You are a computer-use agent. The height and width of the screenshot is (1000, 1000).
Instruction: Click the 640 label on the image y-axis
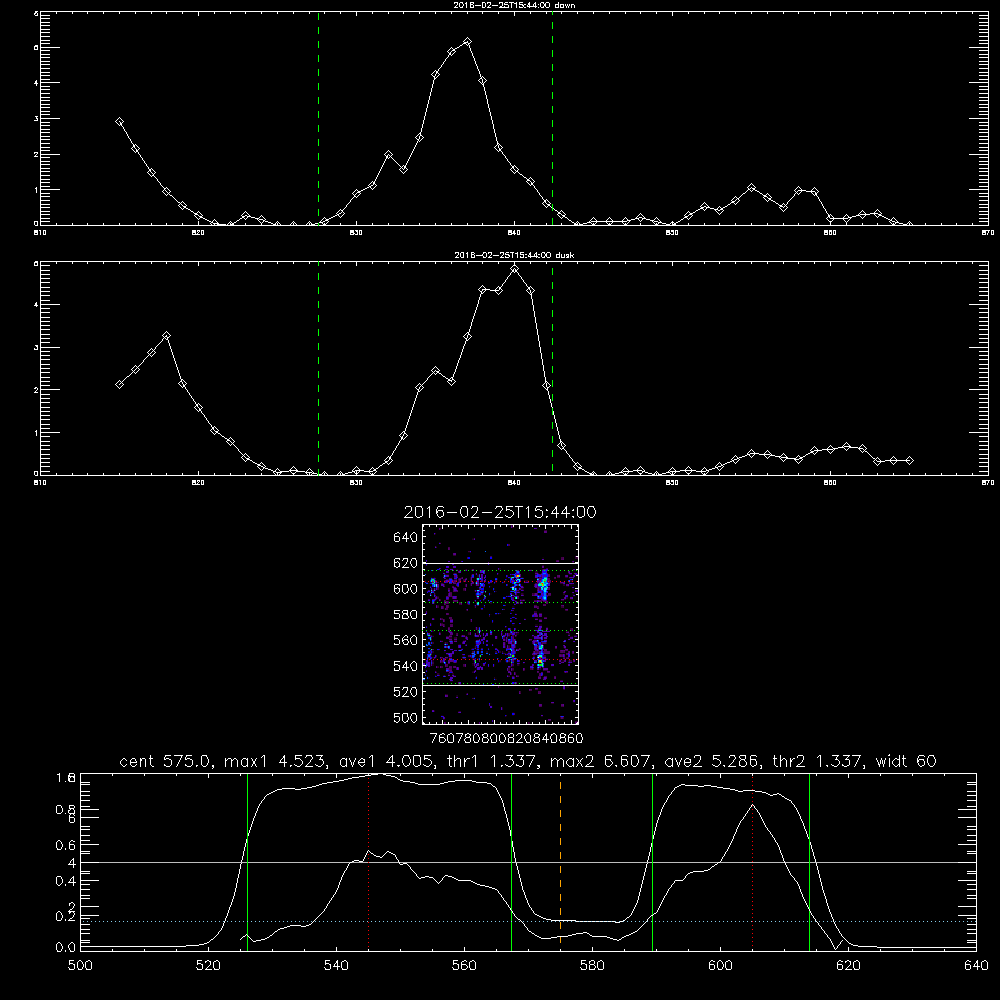pos(406,538)
